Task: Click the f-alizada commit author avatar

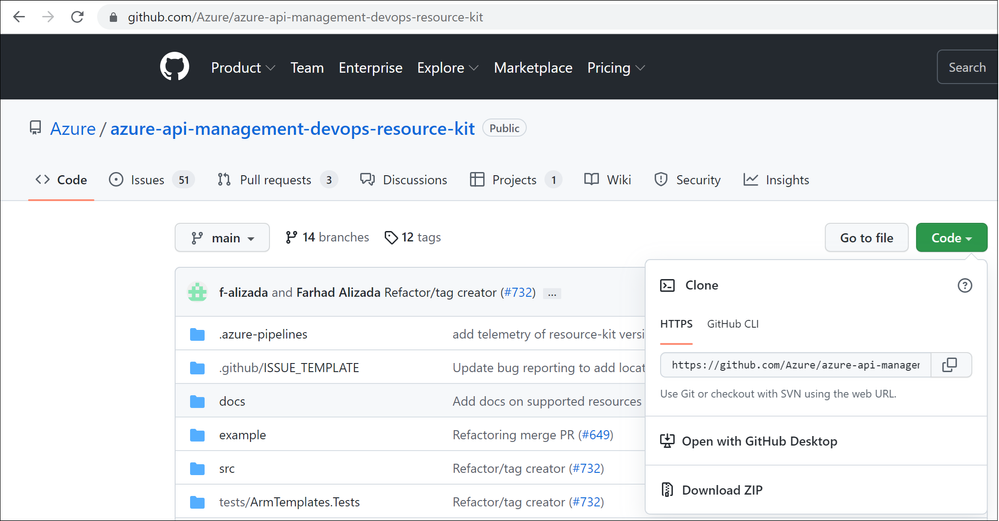Action: tap(198, 293)
